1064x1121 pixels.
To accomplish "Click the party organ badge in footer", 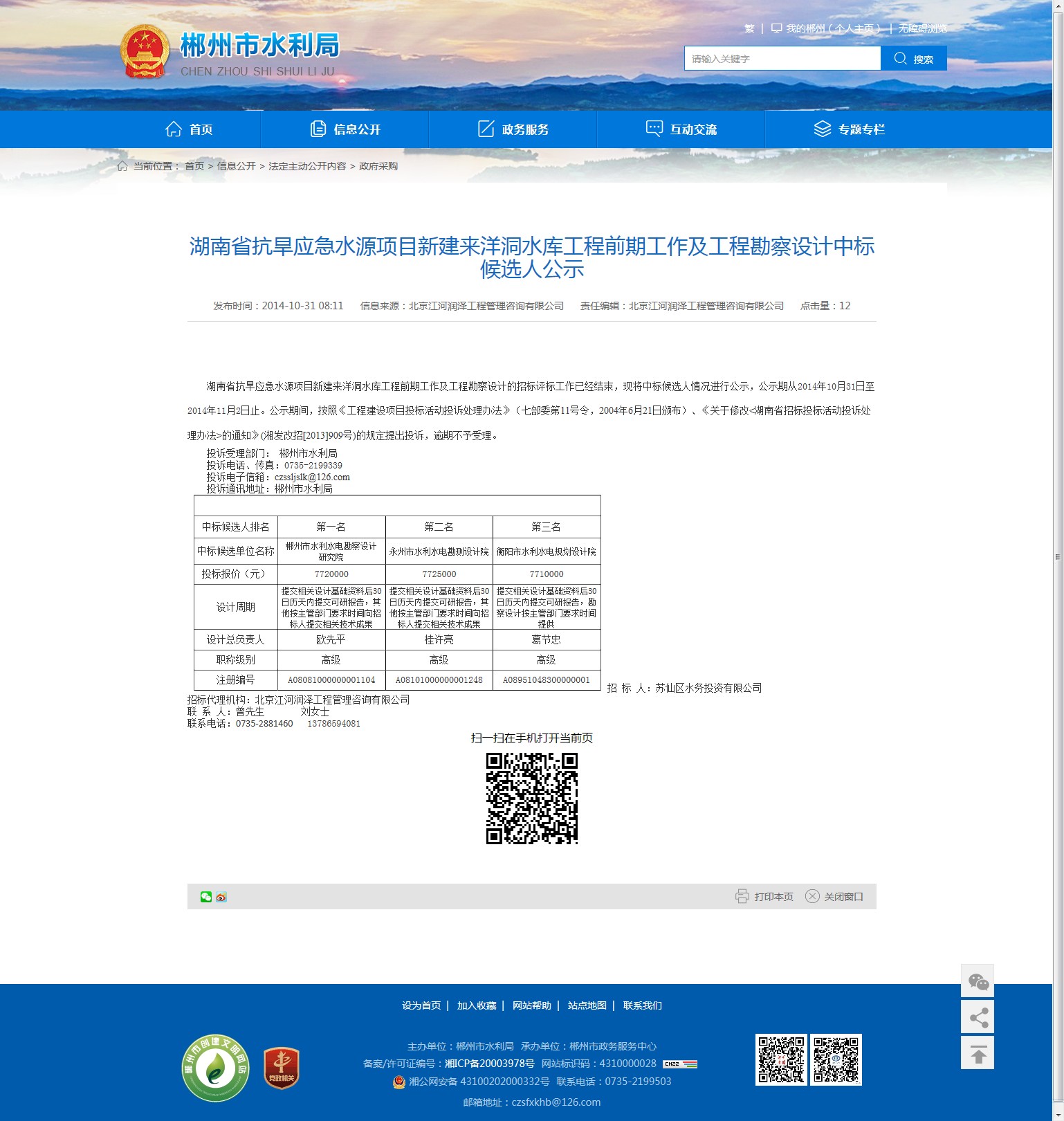I will click(282, 1068).
